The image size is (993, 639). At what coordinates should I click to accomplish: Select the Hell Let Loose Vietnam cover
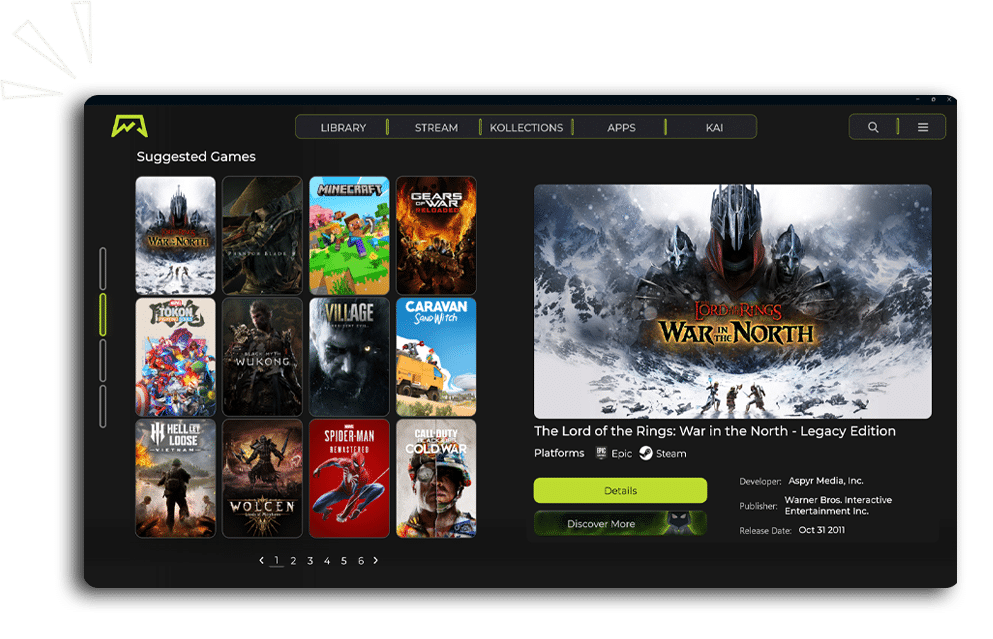(175, 478)
